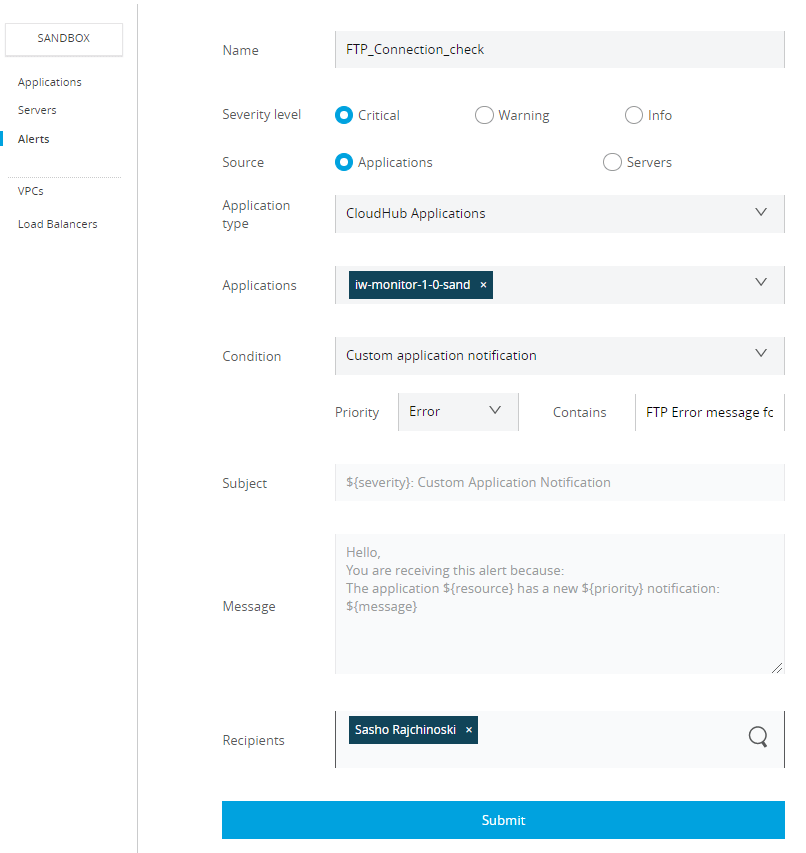Edit the Name input field
Viewport: 806px width, 853px height.
560,50
